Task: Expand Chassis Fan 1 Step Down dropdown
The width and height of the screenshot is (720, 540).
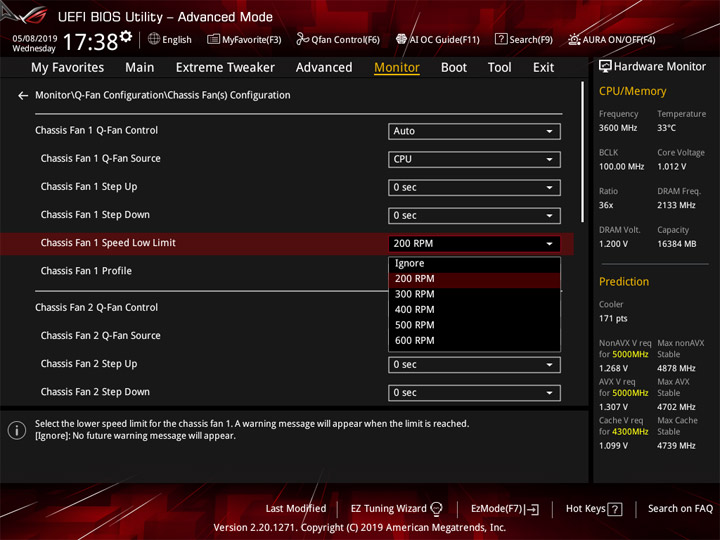Action: pyautogui.click(x=474, y=215)
